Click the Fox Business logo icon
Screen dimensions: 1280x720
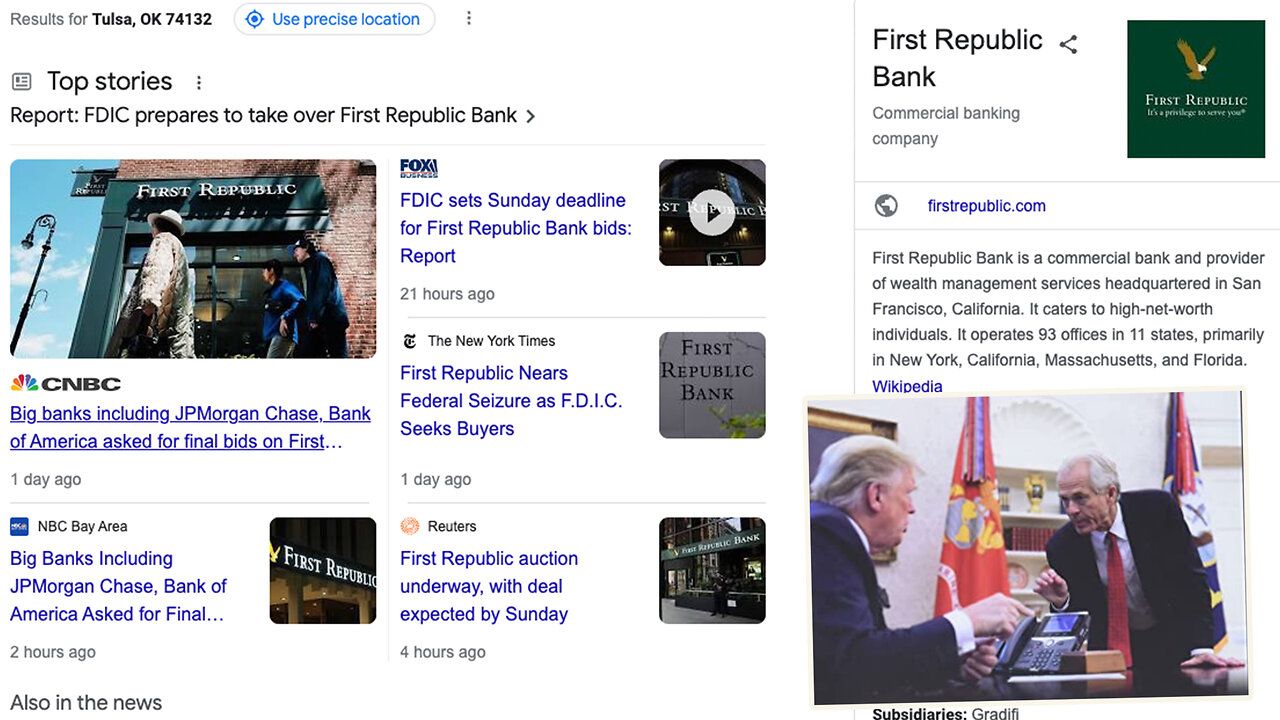coord(419,168)
